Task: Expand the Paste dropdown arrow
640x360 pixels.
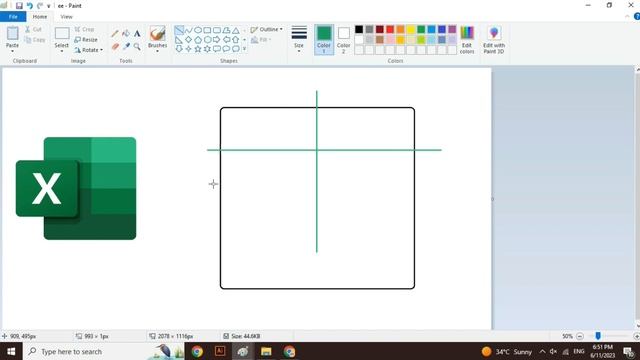Action: 12,51
